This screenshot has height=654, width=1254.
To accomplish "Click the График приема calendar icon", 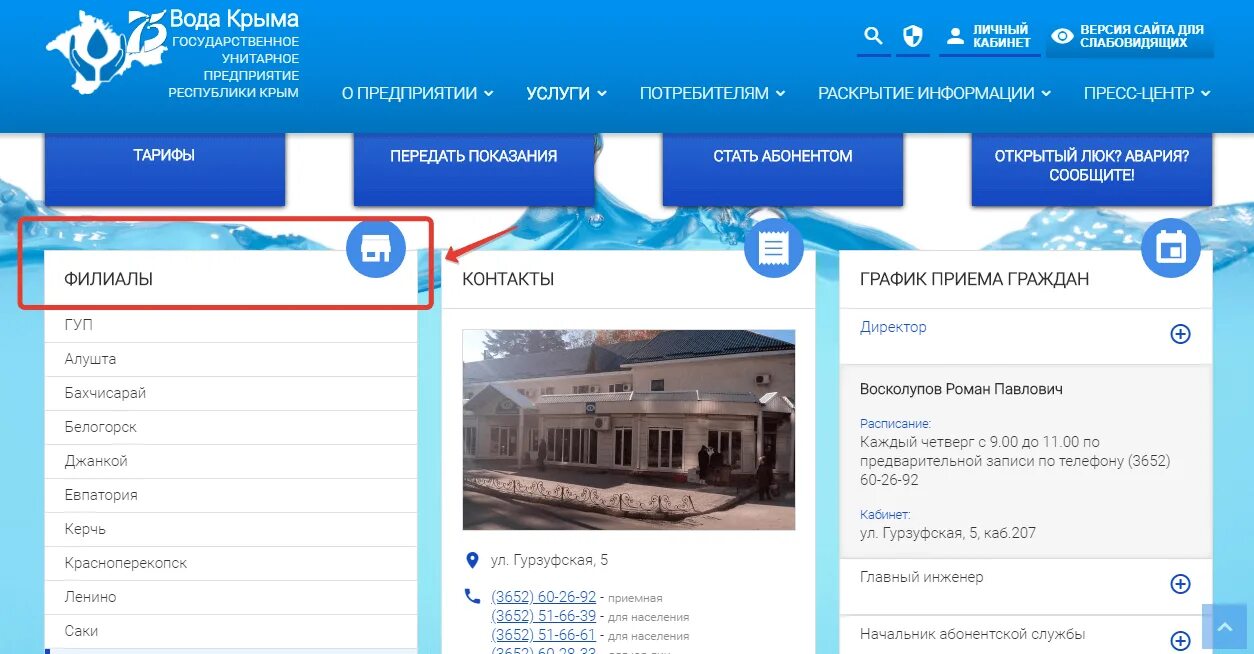I will pyautogui.click(x=1171, y=248).
